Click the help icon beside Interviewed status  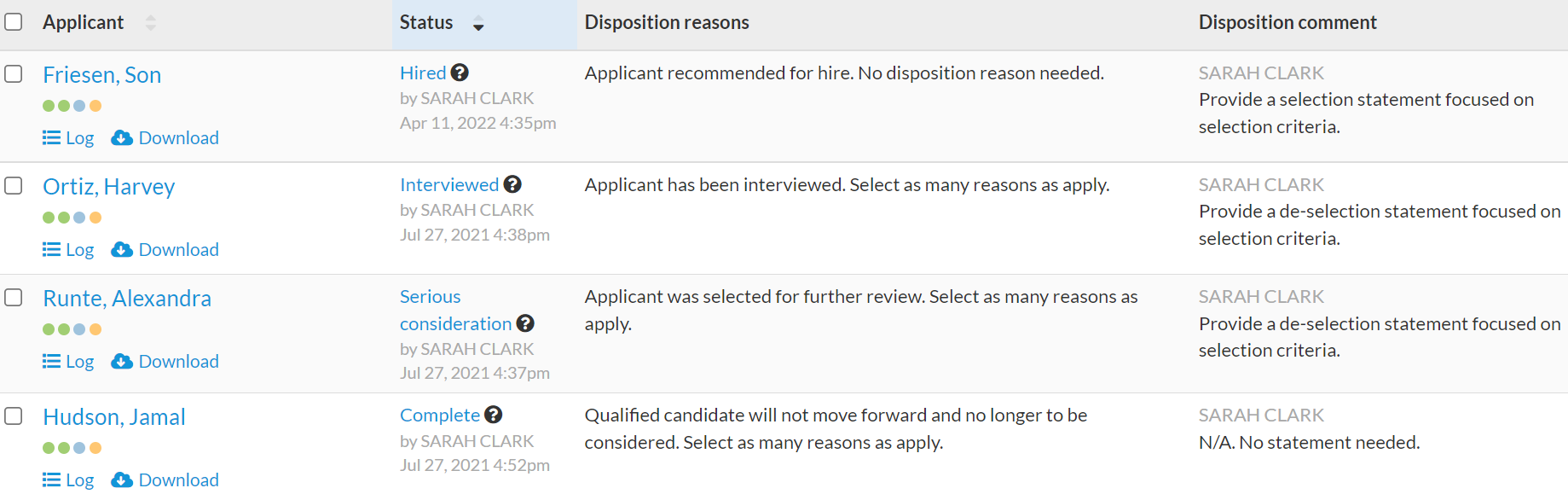pos(512,184)
